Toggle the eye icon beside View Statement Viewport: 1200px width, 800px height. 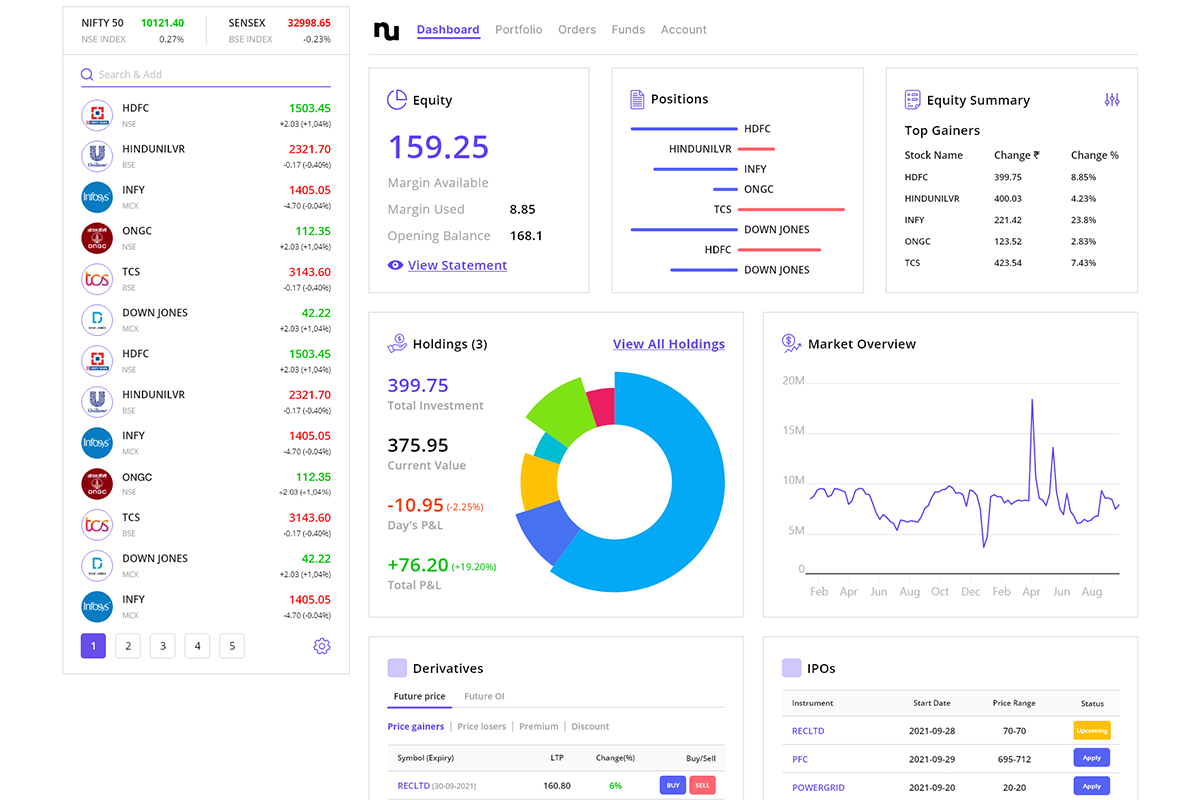[395, 265]
